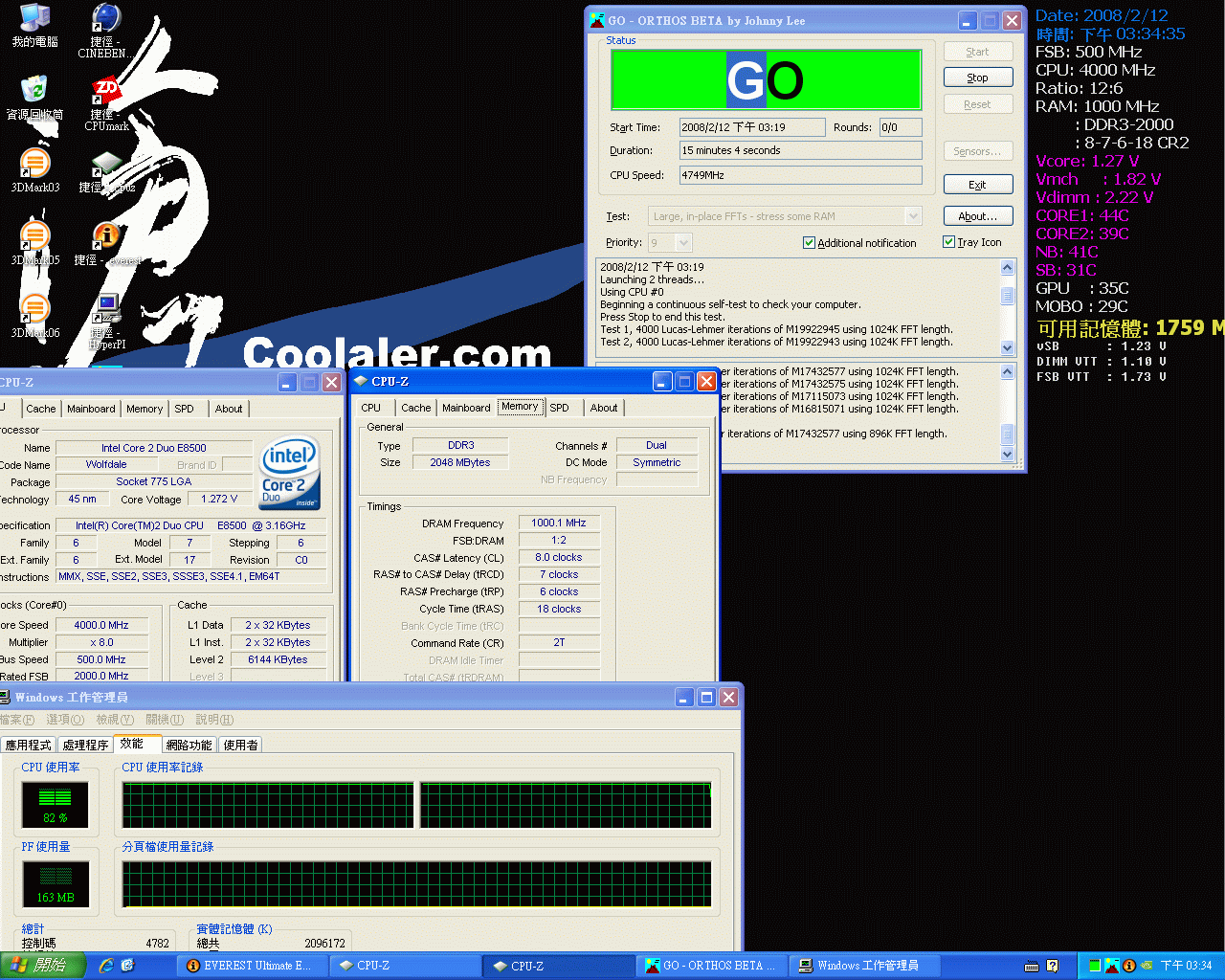The height and width of the screenshot is (980, 1225).
Task: Select 網路功能 tab in Task Manager
Action: pyautogui.click(x=189, y=746)
